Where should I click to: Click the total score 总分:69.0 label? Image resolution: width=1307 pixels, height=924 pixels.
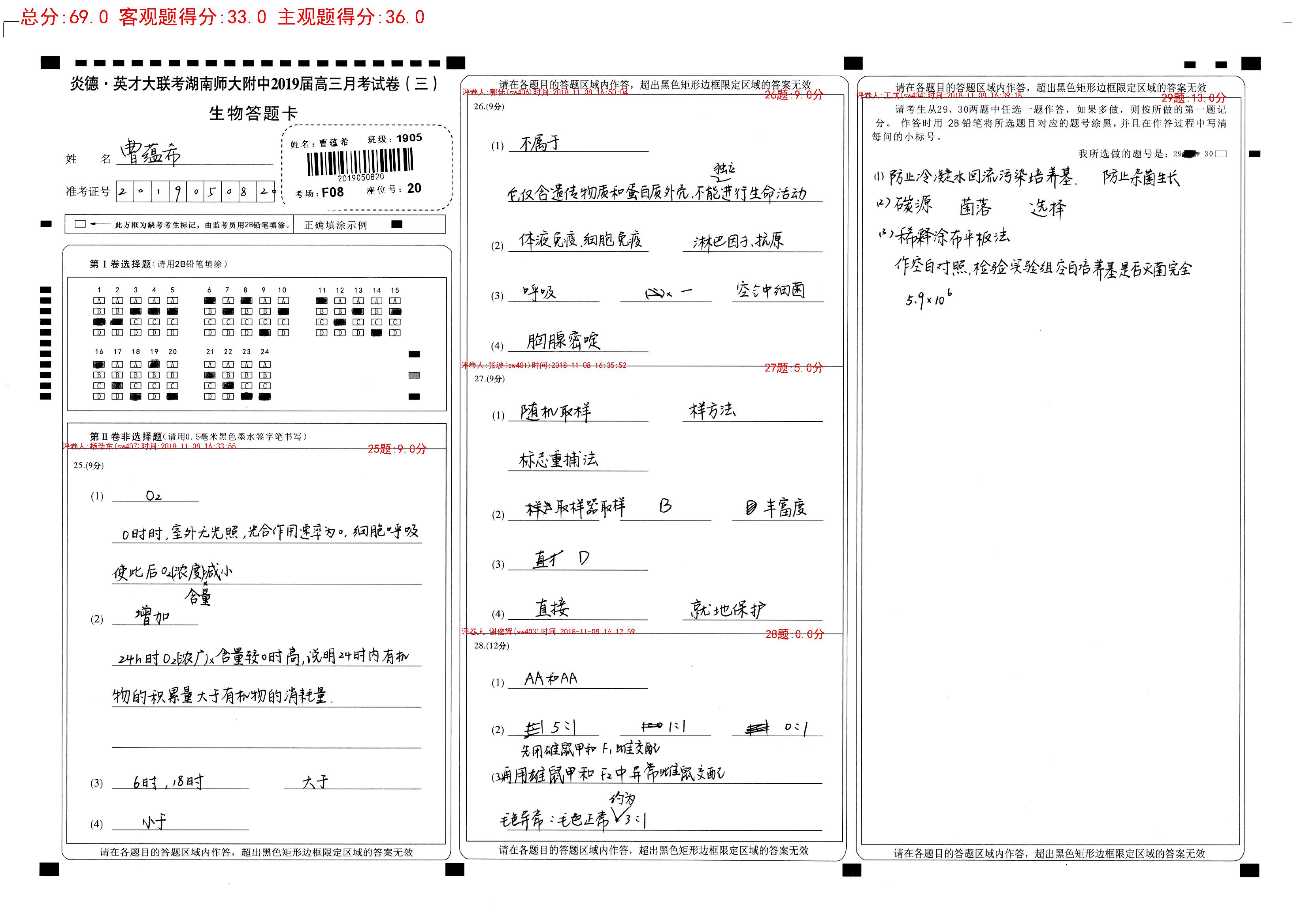point(64,17)
